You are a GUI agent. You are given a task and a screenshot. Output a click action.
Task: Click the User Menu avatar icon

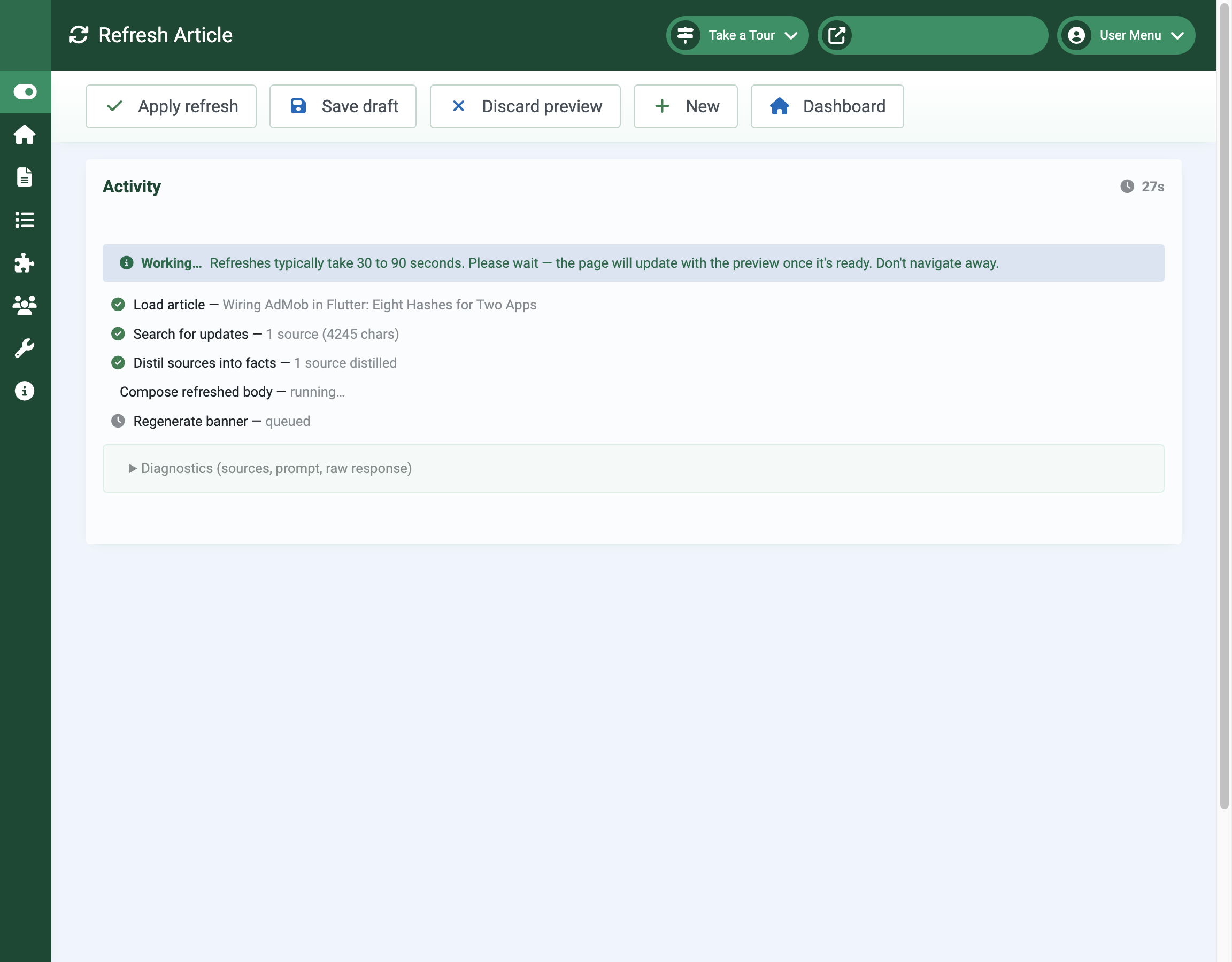pos(1076,35)
